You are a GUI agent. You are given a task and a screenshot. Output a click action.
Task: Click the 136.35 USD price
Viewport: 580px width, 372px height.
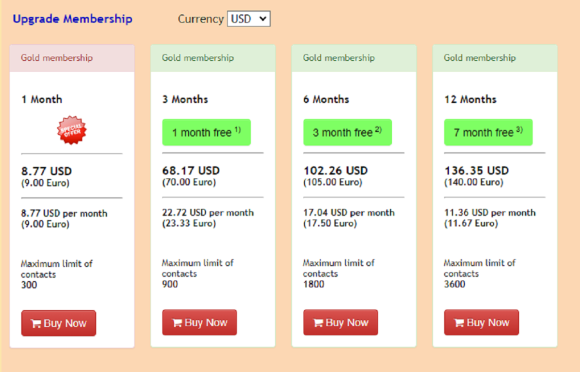476,170
